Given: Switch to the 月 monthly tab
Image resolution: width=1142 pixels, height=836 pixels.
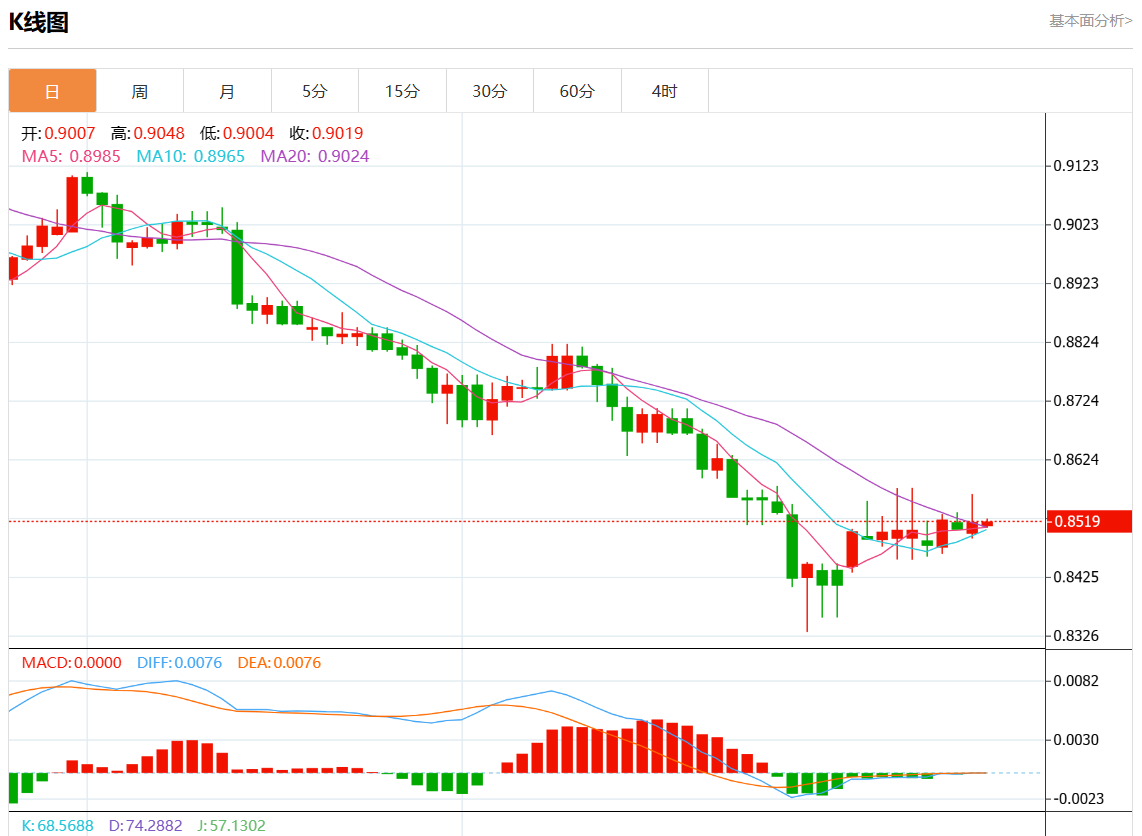Looking at the screenshot, I should click(227, 91).
